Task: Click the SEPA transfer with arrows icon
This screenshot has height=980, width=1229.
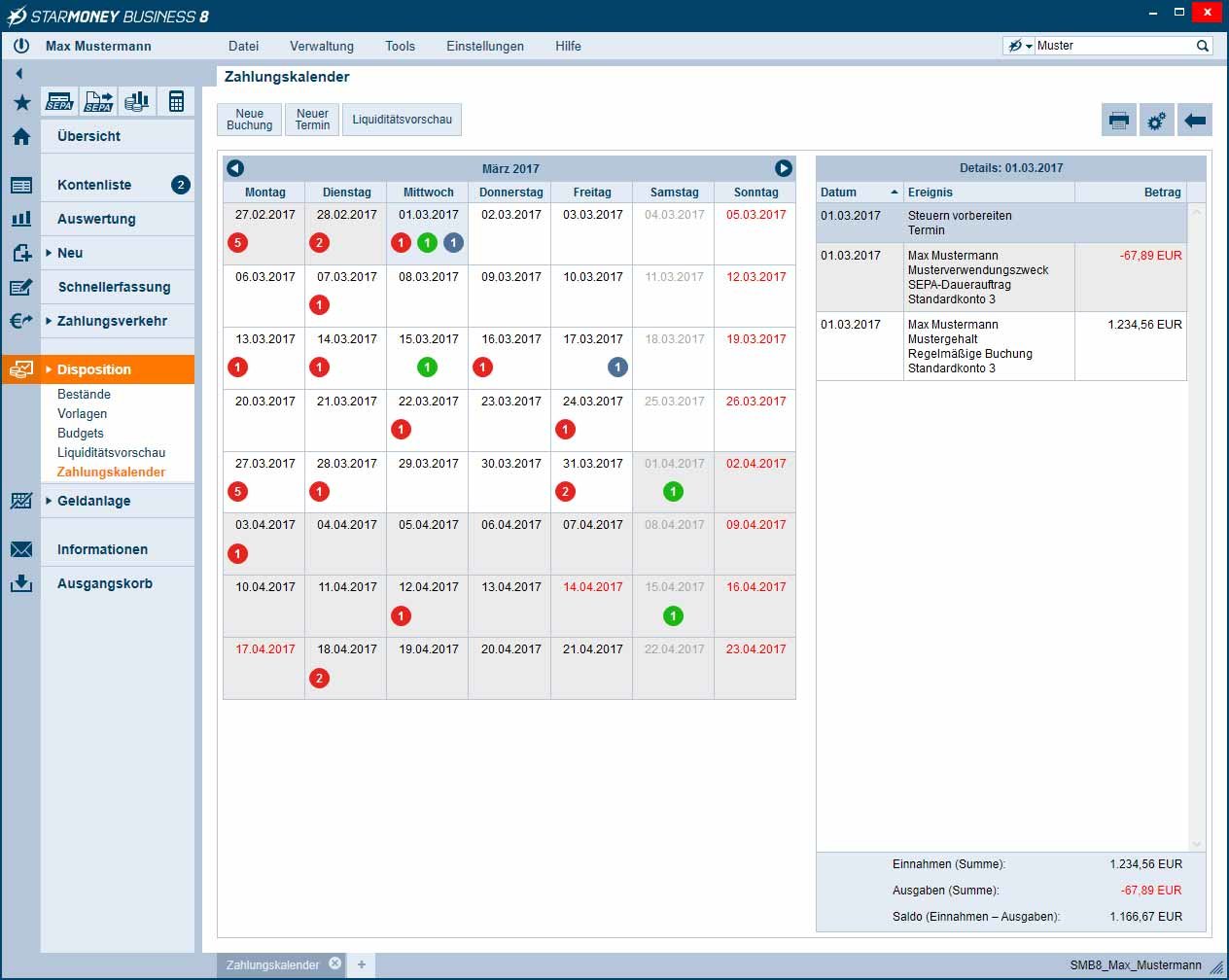Action: click(x=99, y=101)
